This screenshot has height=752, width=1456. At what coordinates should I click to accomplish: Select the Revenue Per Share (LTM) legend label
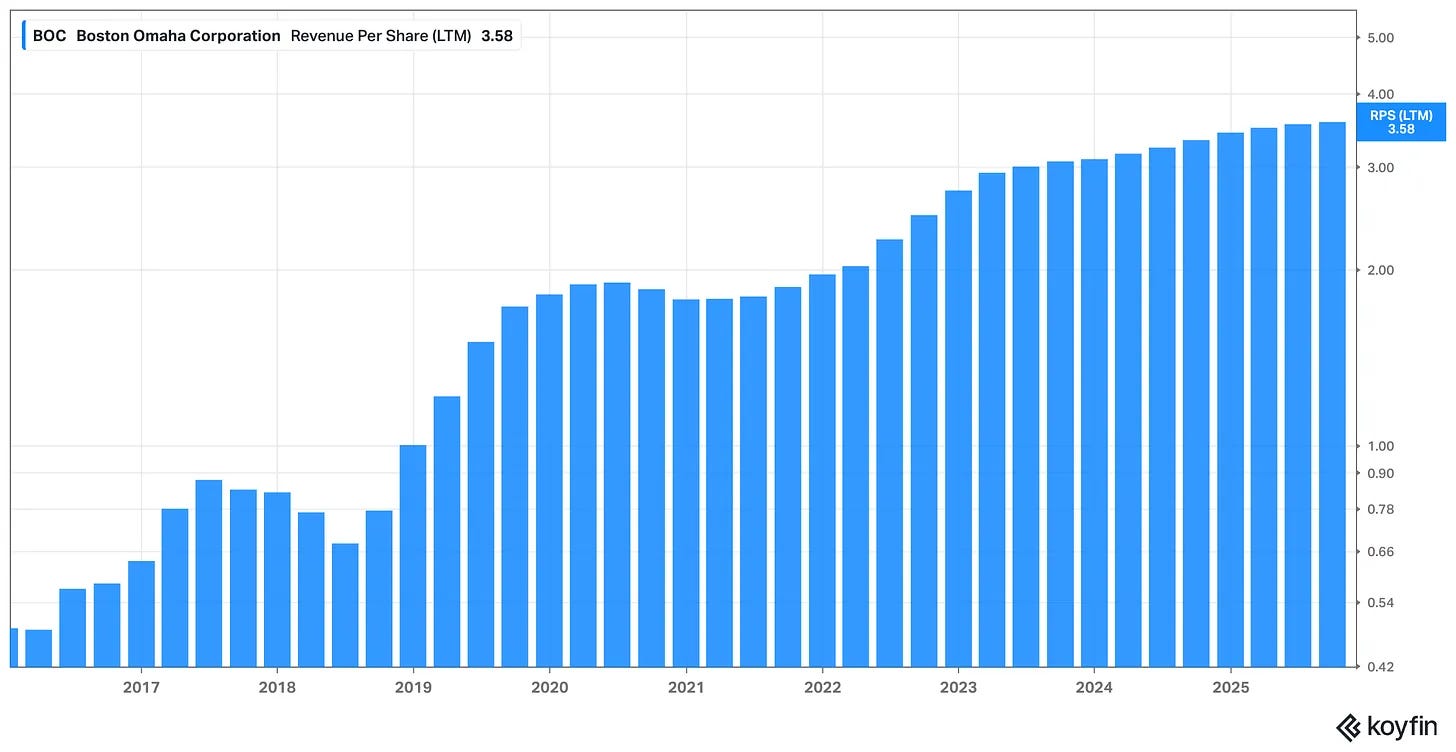(381, 36)
